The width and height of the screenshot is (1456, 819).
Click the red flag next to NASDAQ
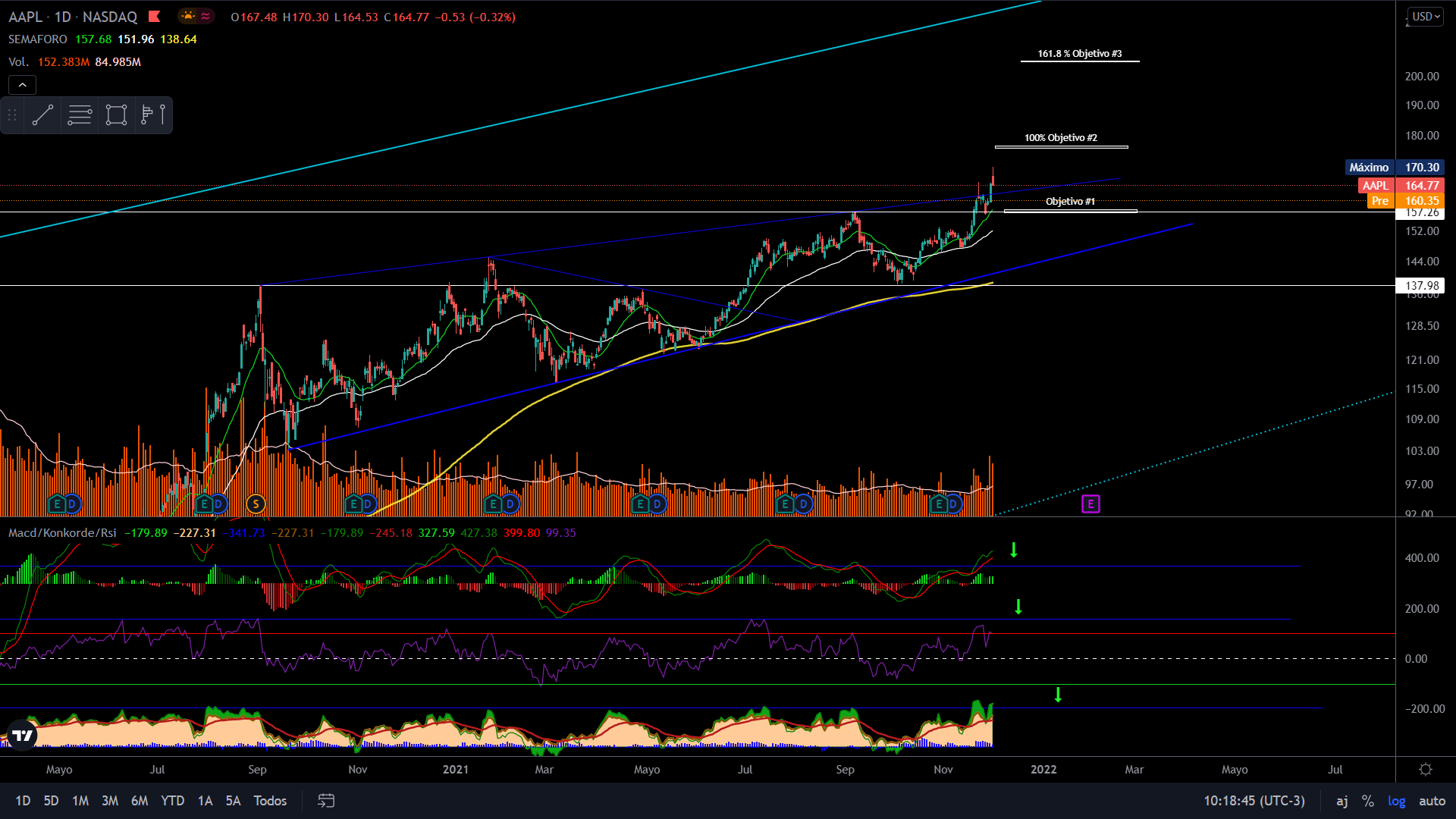155,16
